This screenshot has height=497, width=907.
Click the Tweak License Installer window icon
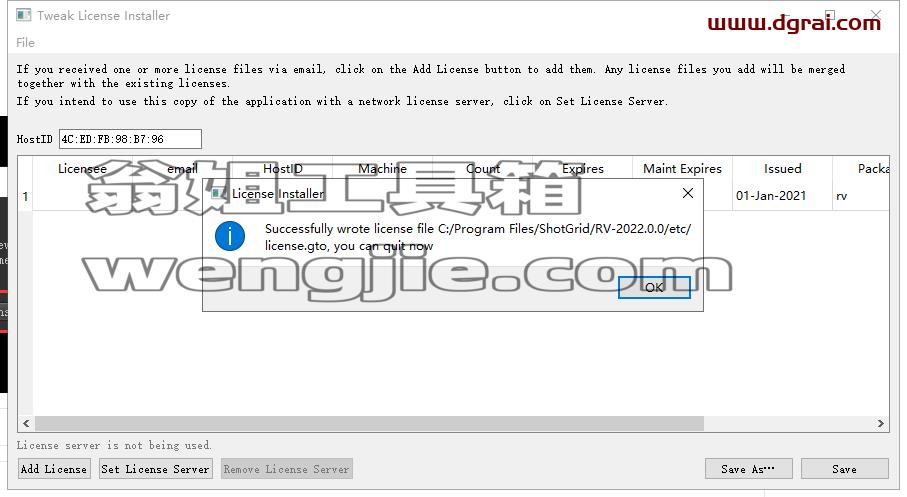coord(24,15)
